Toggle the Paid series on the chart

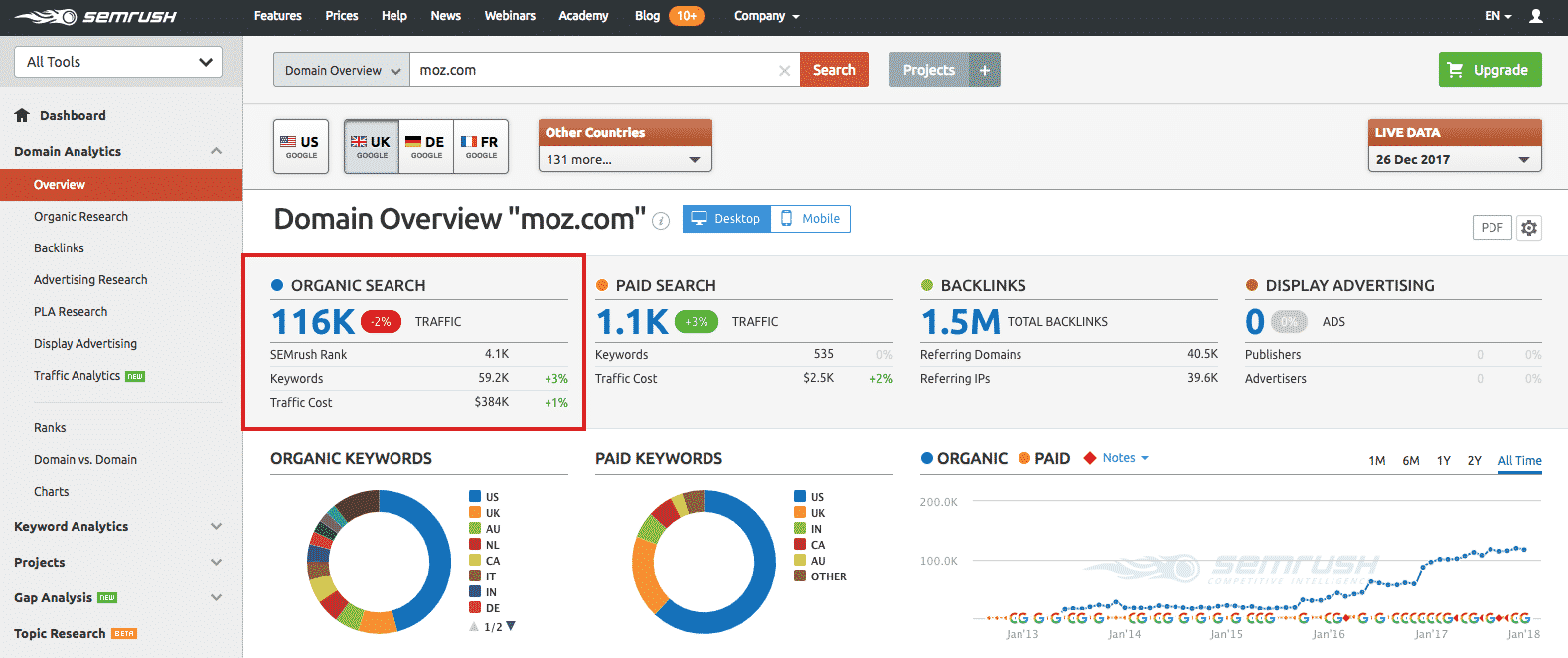tap(1044, 458)
